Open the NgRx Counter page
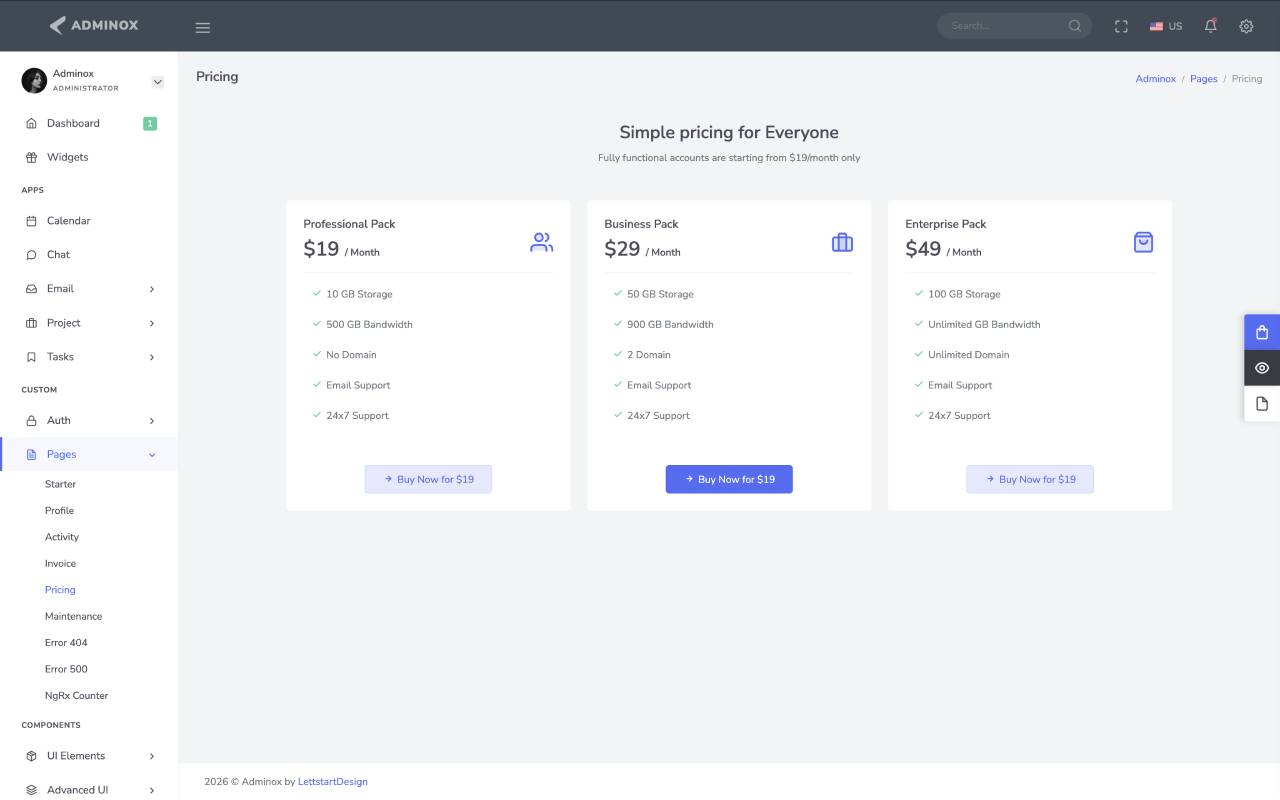This screenshot has height=800, width=1280. pos(76,696)
